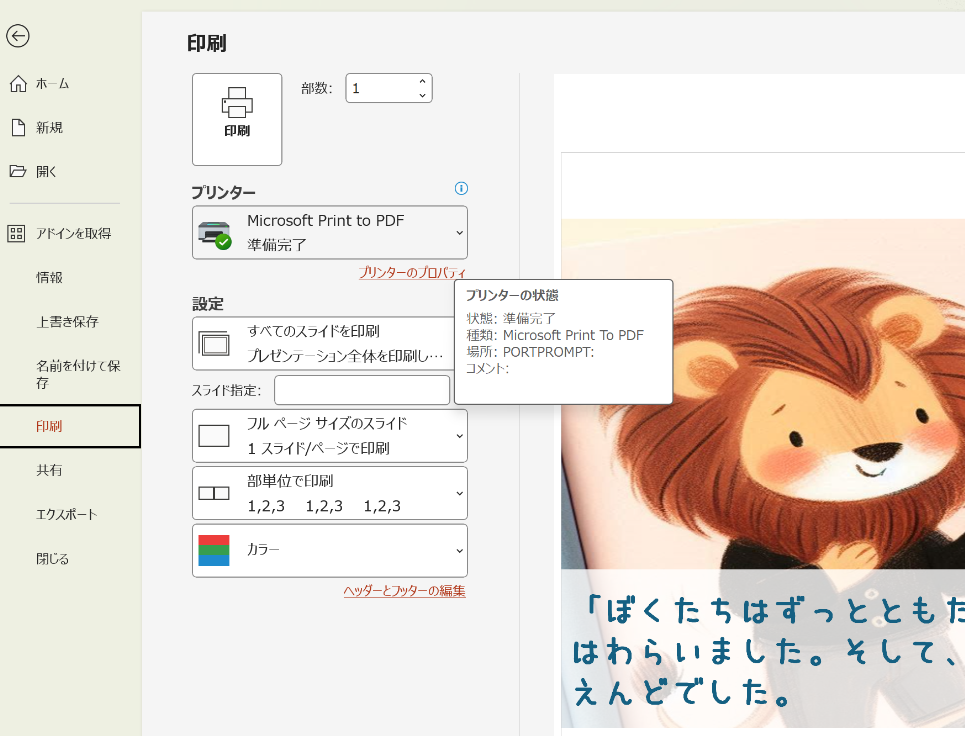This screenshot has width=965, height=736.
Task: Click the printer ready status icon
Action: pos(215,234)
